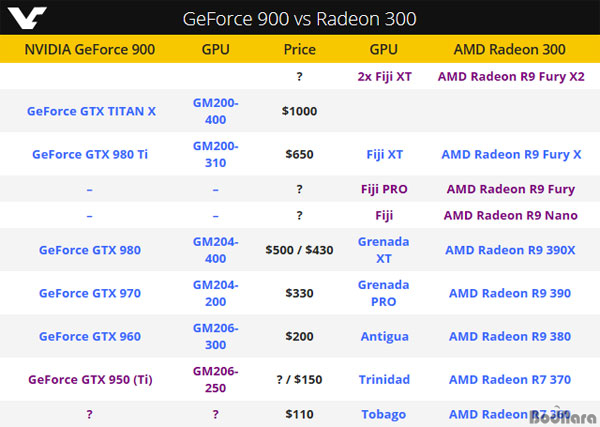The image size is (600, 427).
Task: Click the Price column header
Action: [300, 50]
